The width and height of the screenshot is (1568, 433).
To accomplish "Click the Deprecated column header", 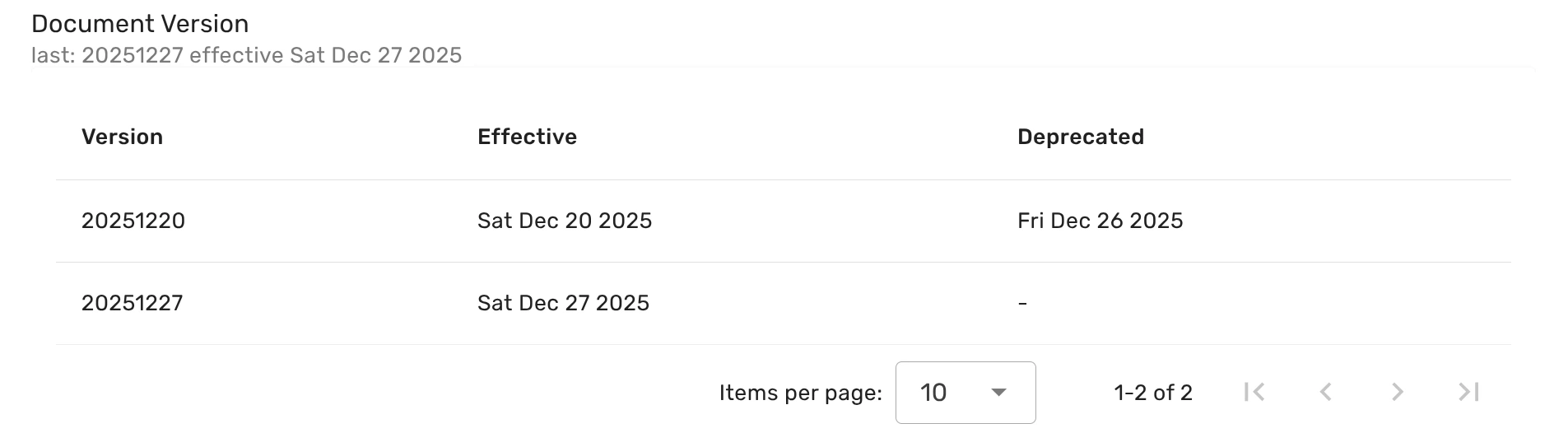I will 1080,137.
